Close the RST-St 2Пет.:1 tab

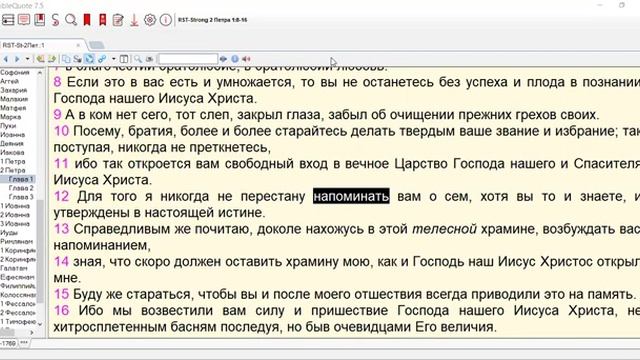point(78,45)
